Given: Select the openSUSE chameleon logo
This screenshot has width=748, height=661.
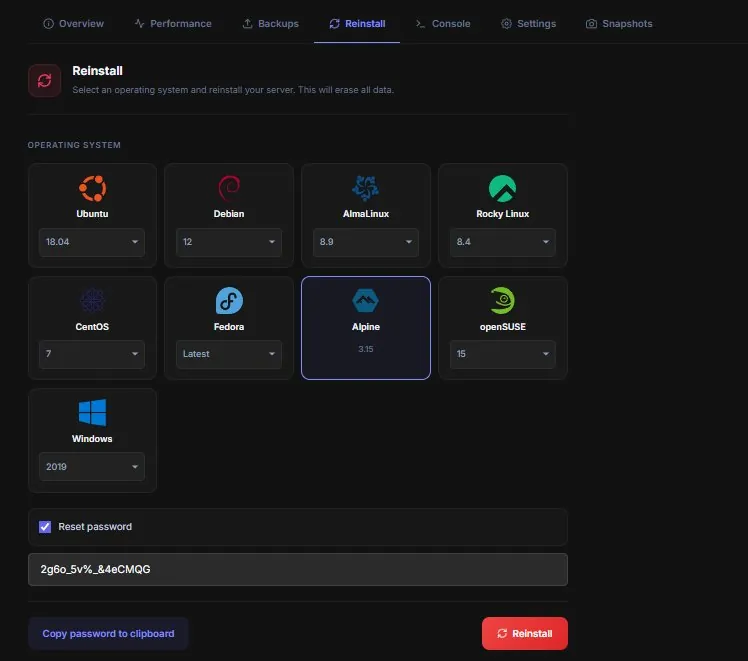Looking at the screenshot, I should (502, 300).
